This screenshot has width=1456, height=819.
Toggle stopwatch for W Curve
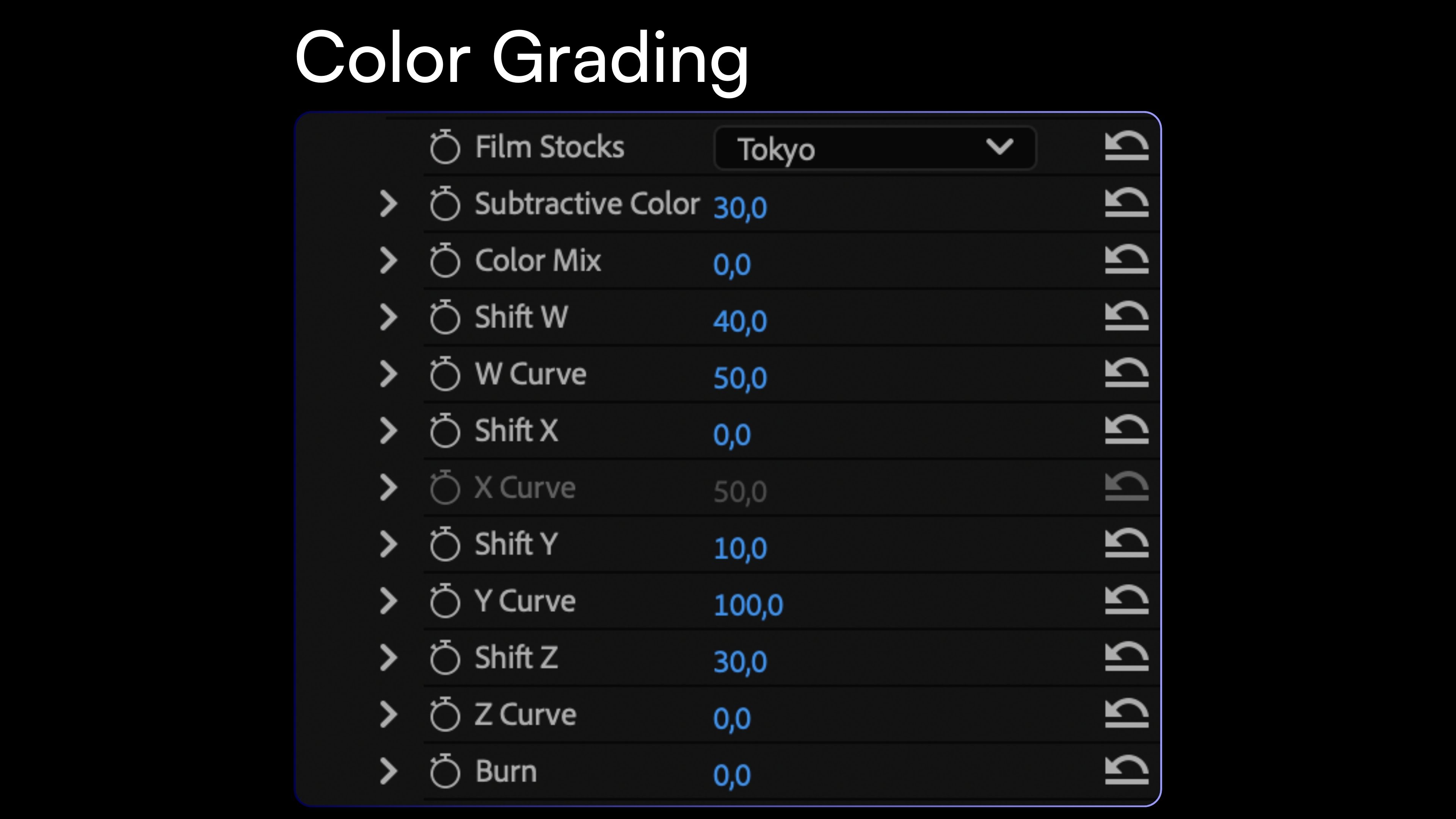(x=445, y=374)
